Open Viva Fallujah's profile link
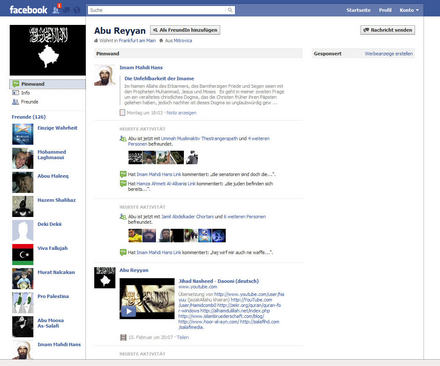 click(53, 248)
